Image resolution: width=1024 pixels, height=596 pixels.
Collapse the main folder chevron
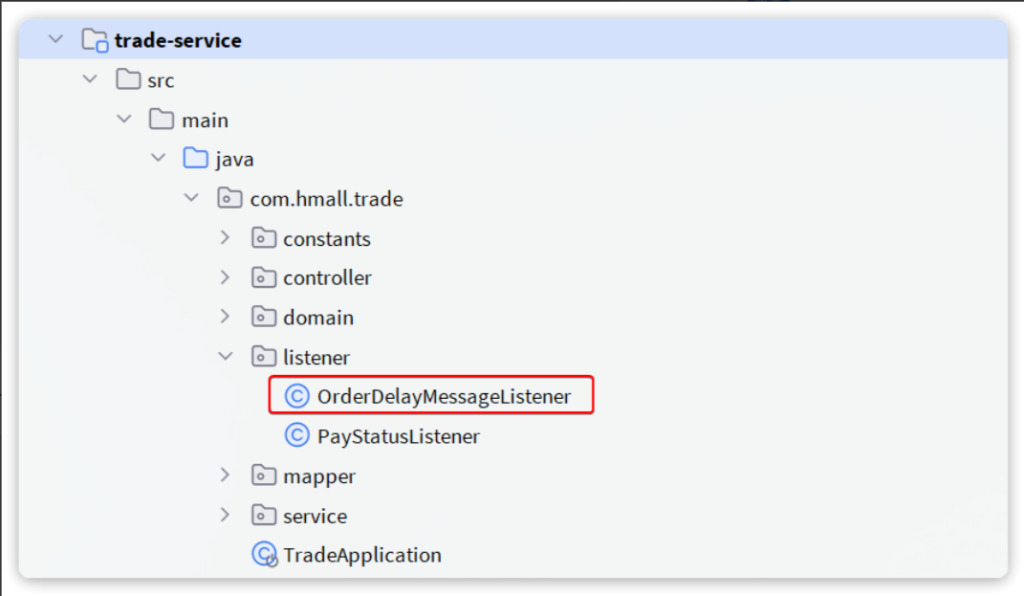(124, 120)
